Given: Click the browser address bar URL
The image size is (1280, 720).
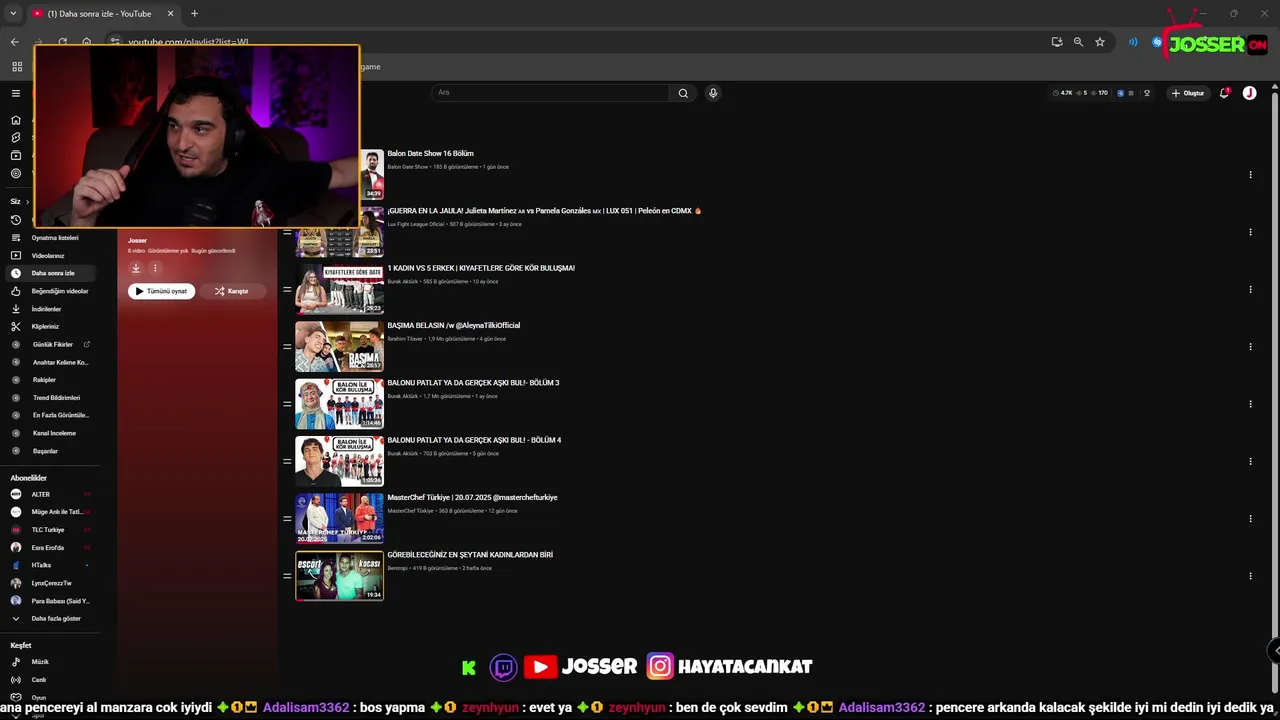Looking at the screenshot, I should point(188,42).
